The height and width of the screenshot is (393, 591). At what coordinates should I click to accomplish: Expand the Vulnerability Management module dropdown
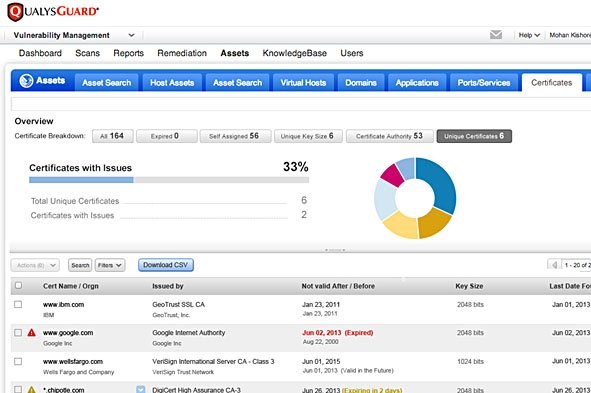[x=131, y=35]
